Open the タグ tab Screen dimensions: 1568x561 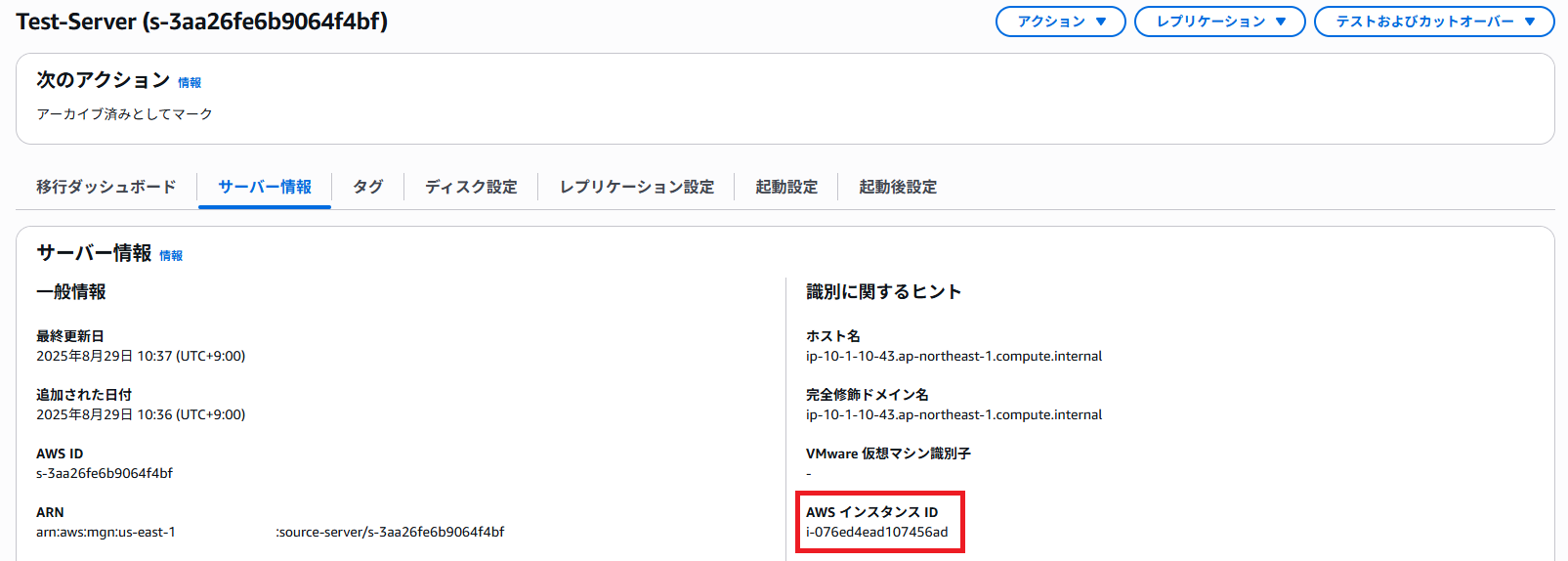(367, 187)
